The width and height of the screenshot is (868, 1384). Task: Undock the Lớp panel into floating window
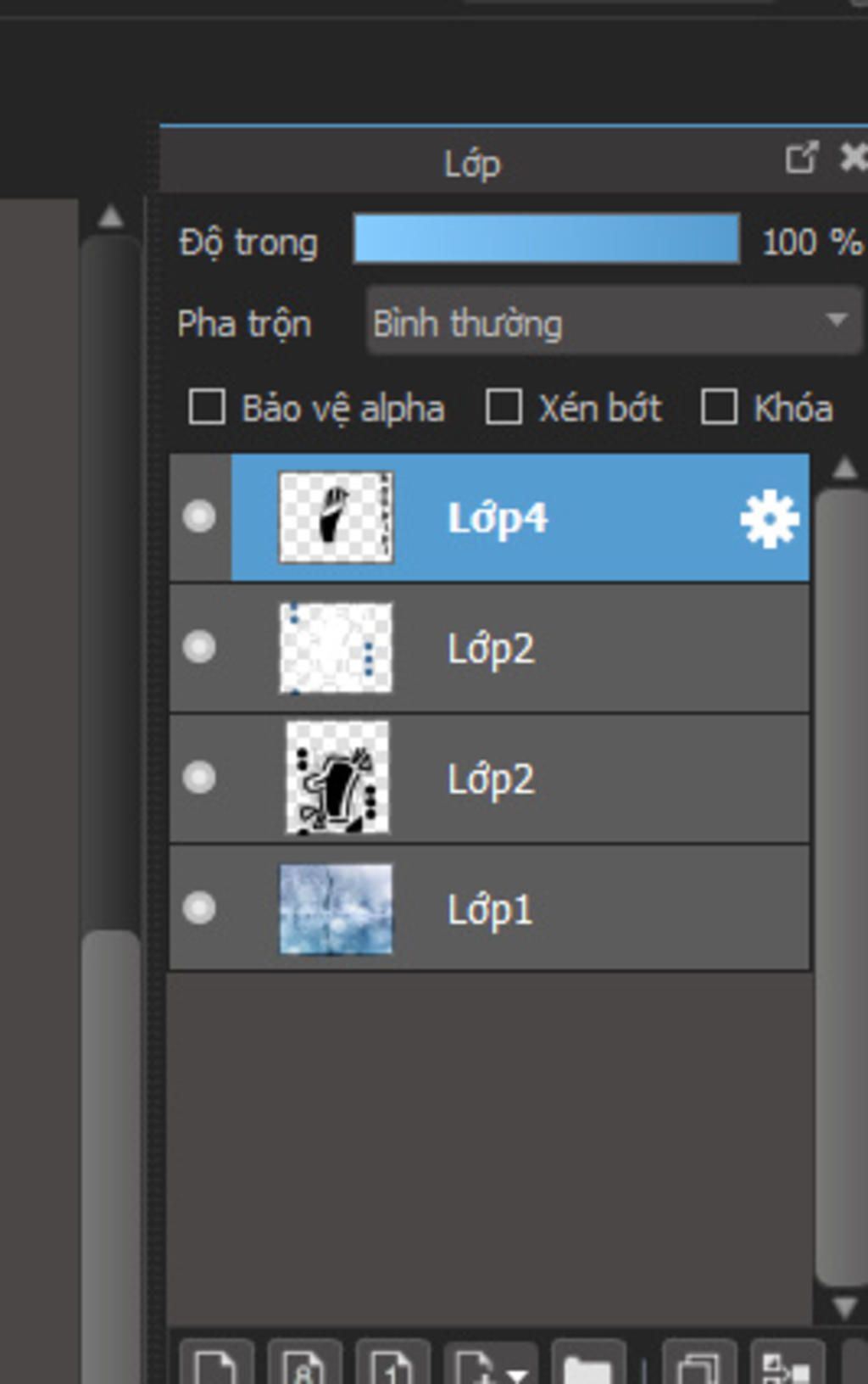click(801, 158)
